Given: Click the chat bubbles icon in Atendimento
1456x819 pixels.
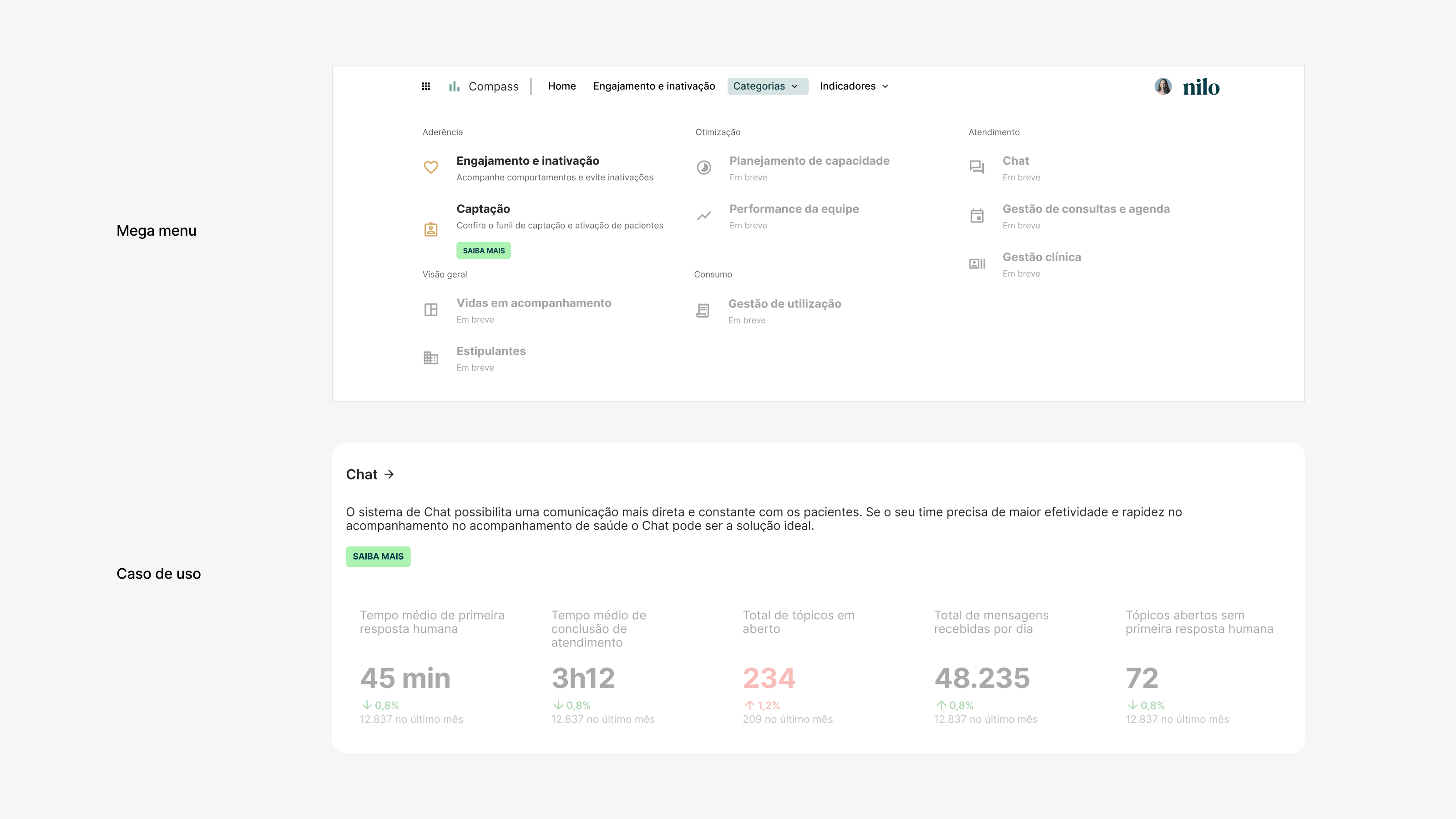Looking at the screenshot, I should (x=977, y=167).
